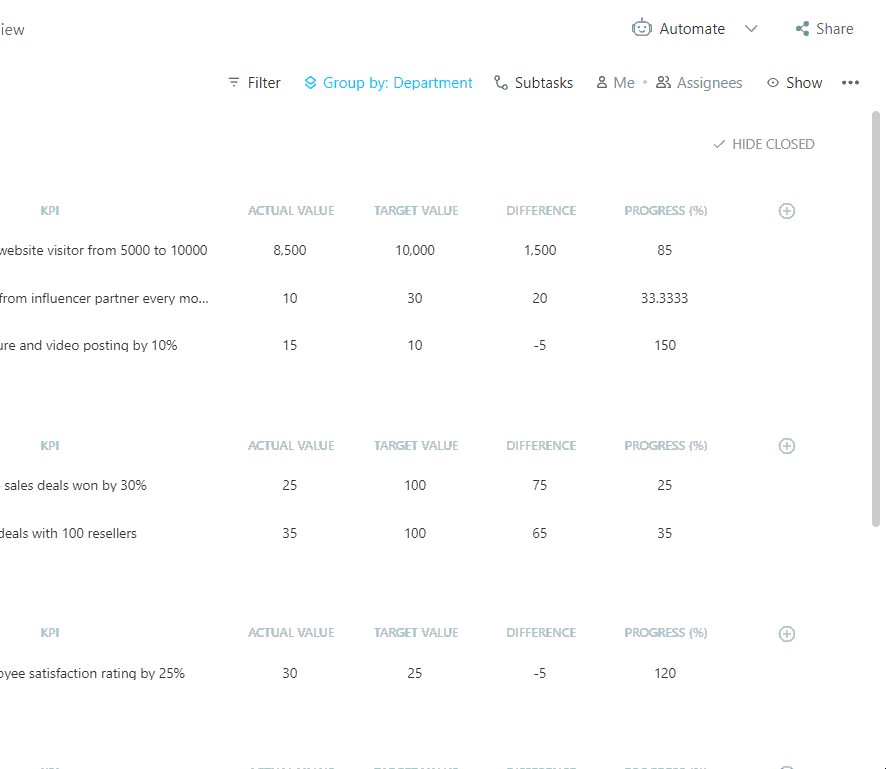Viewport: 886px width, 769px height.
Task: Click the Share button
Action: click(x=824, y=29)
